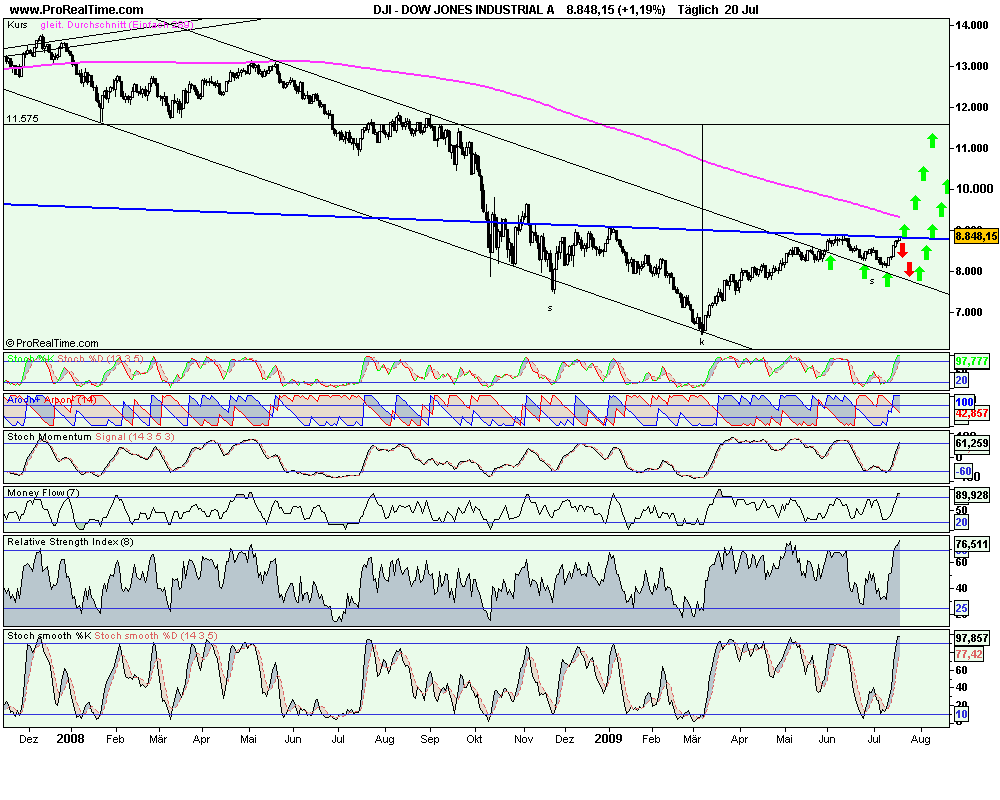Click the Okt month label on time axis
The height and width of the screenshot is (800, 1000).
[x=474, y=739]
